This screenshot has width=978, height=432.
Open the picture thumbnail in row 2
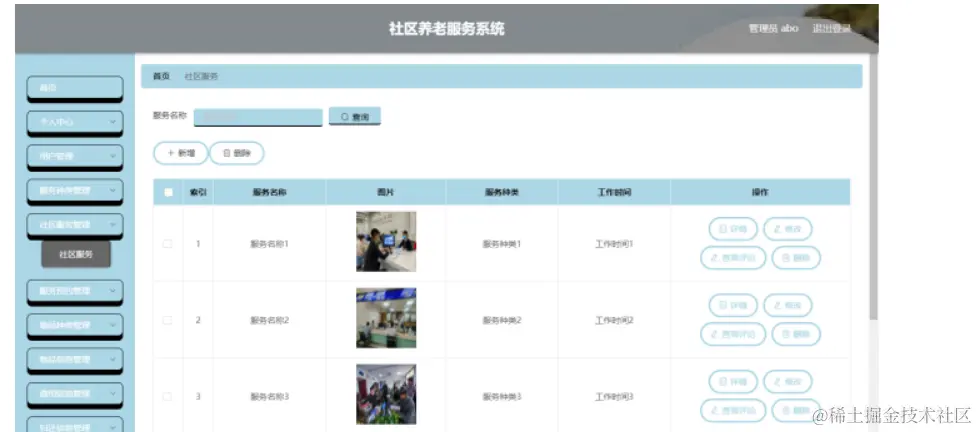(x=386, y=318)
